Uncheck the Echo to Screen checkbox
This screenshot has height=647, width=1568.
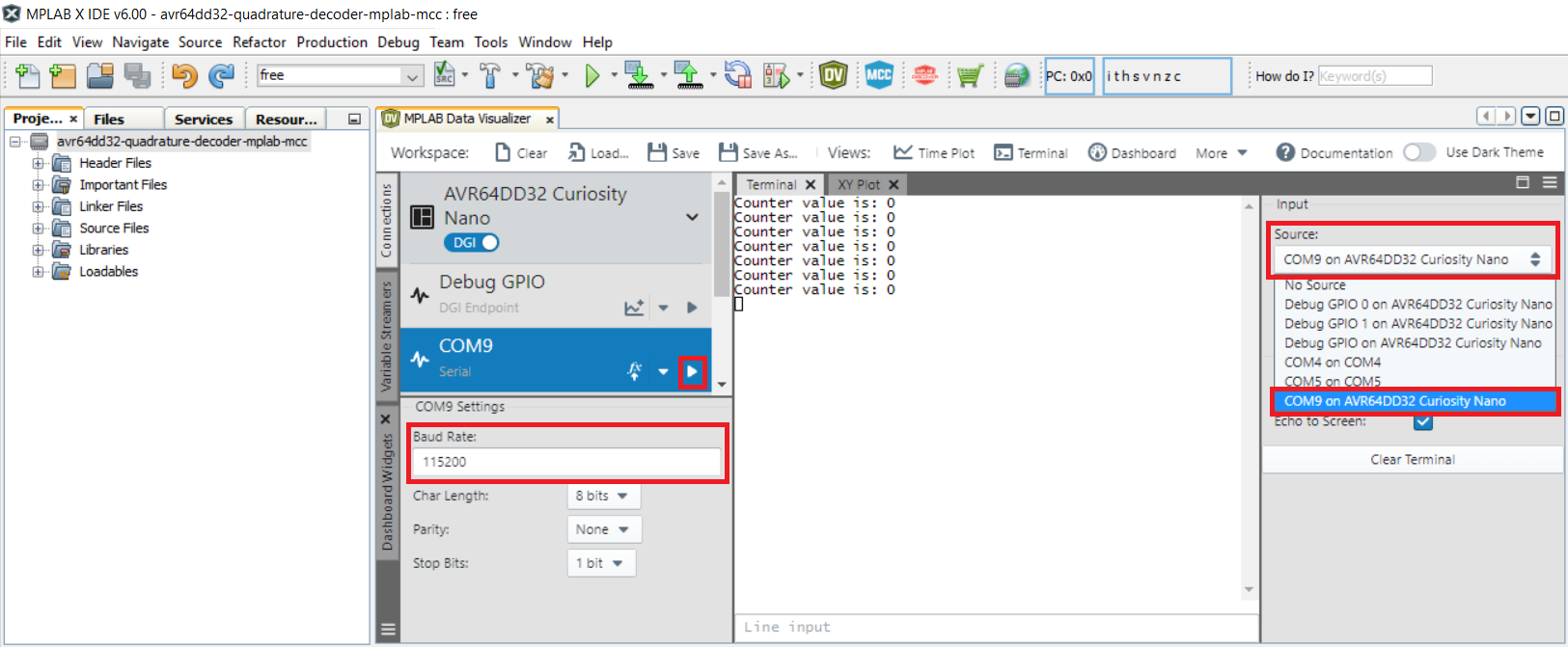(x=1423, y=421)
